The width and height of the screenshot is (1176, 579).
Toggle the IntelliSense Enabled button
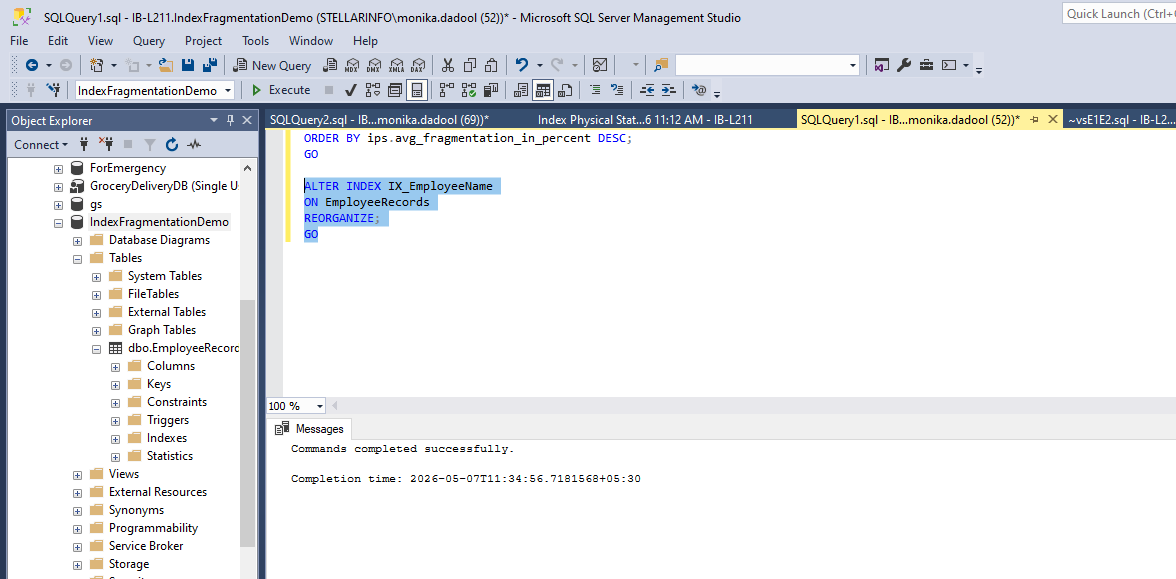(x=417, y=90)
